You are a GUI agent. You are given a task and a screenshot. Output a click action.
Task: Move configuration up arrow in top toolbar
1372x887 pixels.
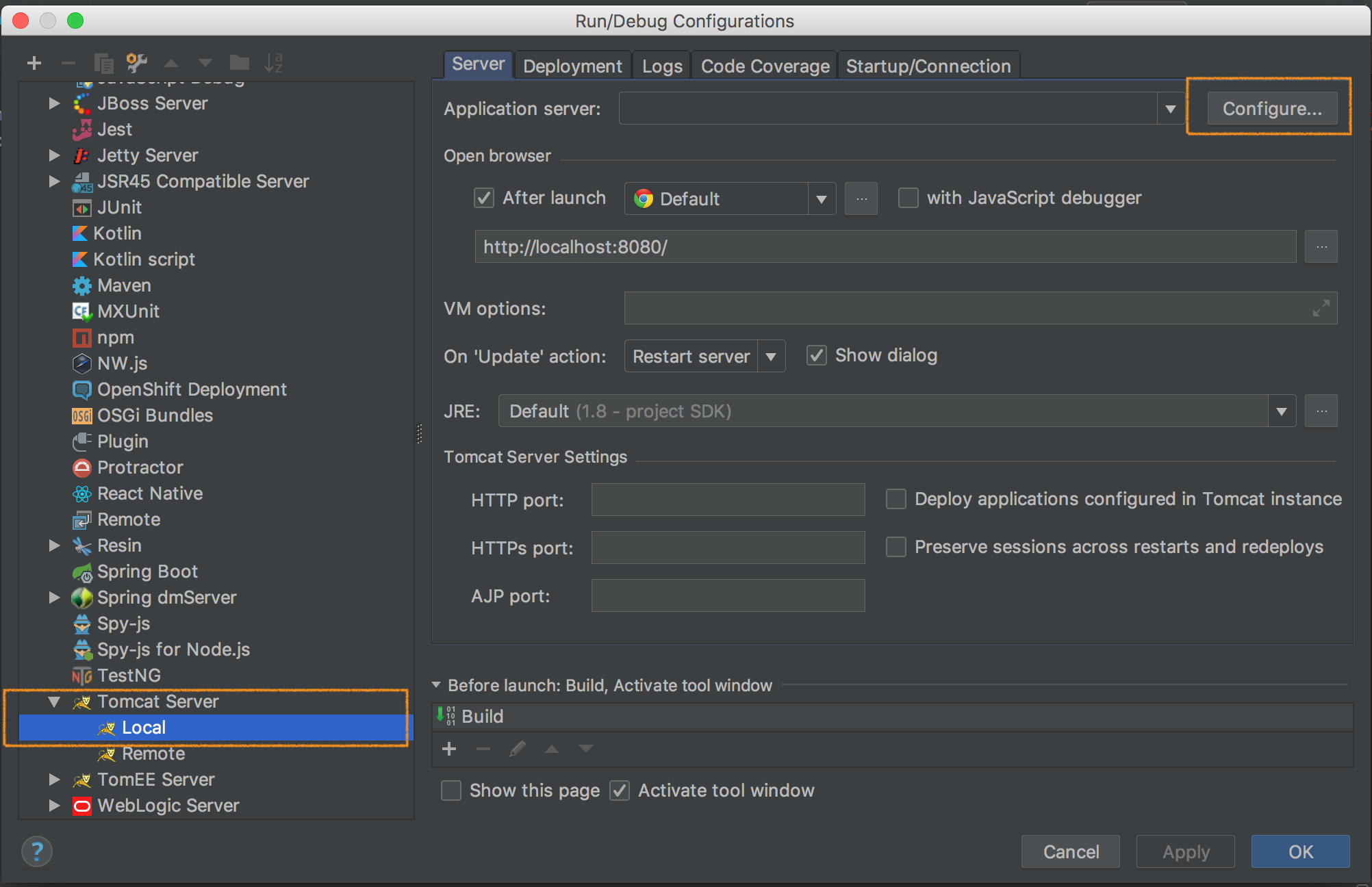tap(171, 64)
